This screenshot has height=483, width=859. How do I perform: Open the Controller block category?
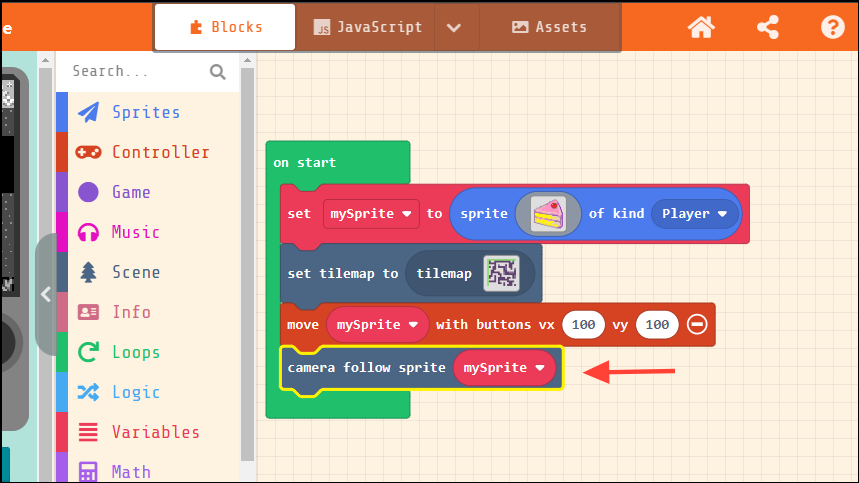[160, 152]
